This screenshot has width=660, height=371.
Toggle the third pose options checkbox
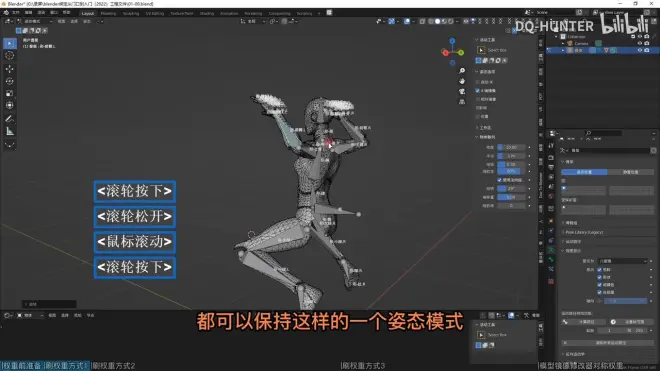click(477, 99)
